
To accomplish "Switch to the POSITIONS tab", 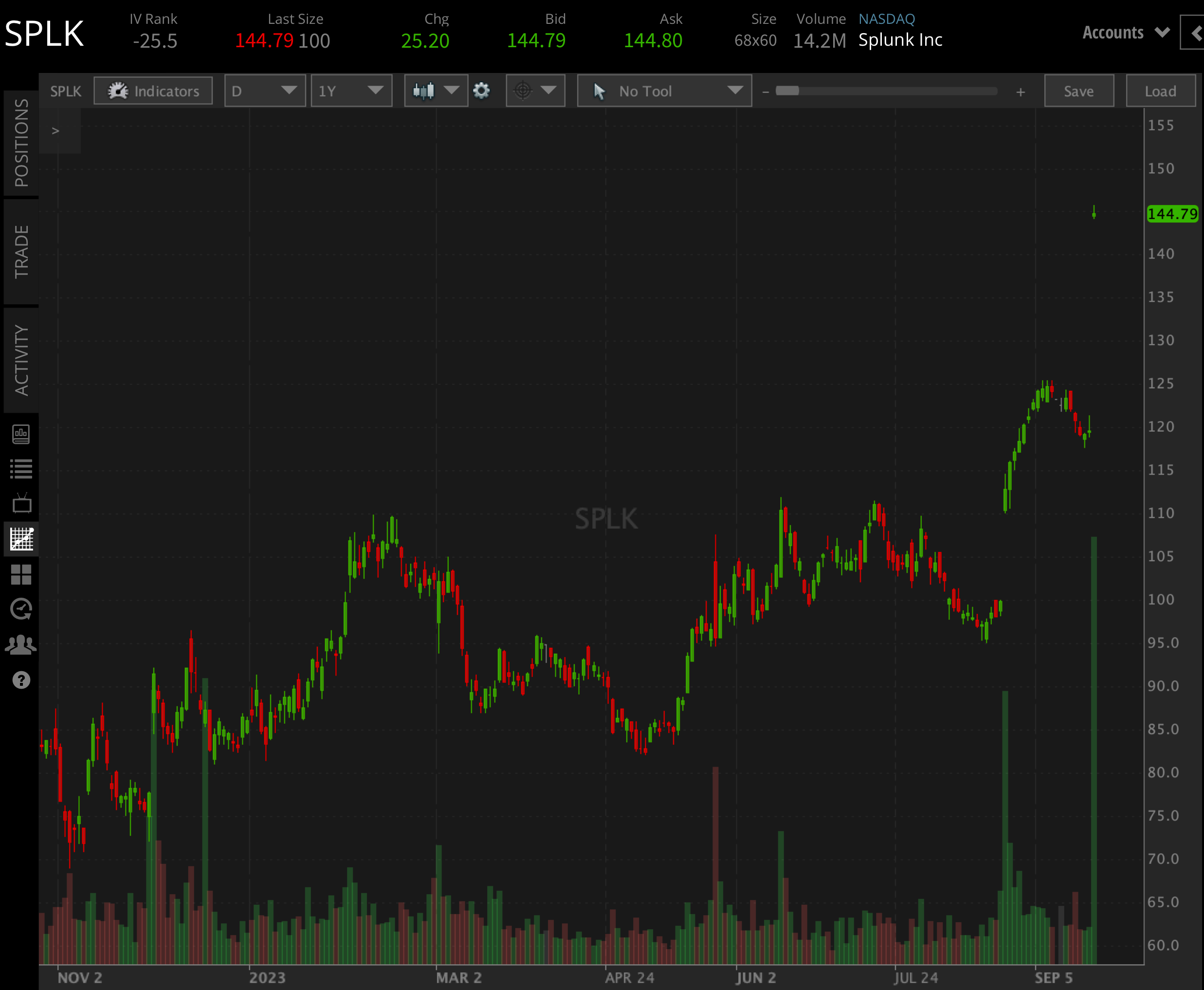I will (21, 143).
